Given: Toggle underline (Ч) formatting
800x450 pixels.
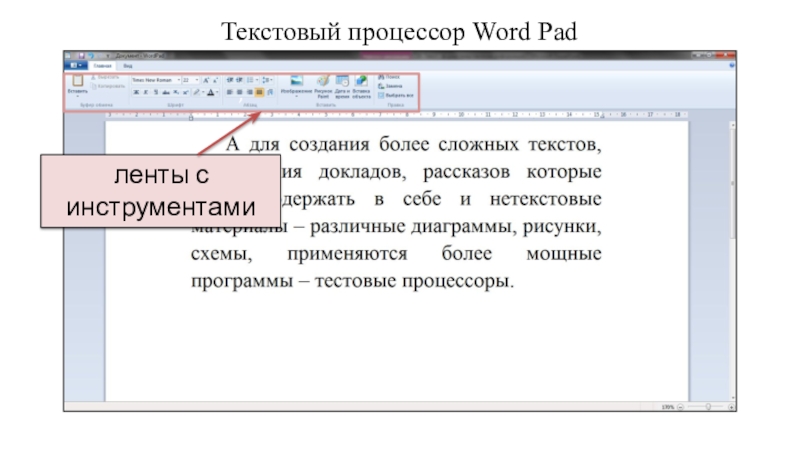Looking at the screenshot, I should click(x=156, y=92).
